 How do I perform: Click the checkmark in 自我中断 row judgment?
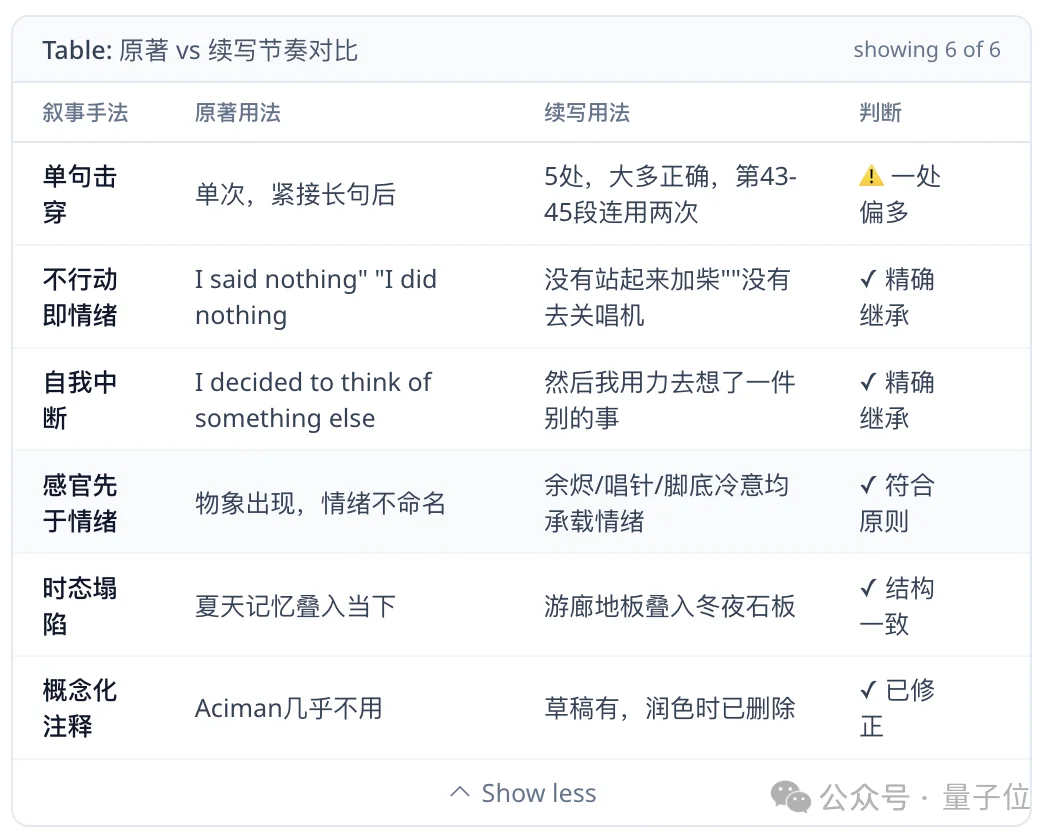(x=868, y=383)
